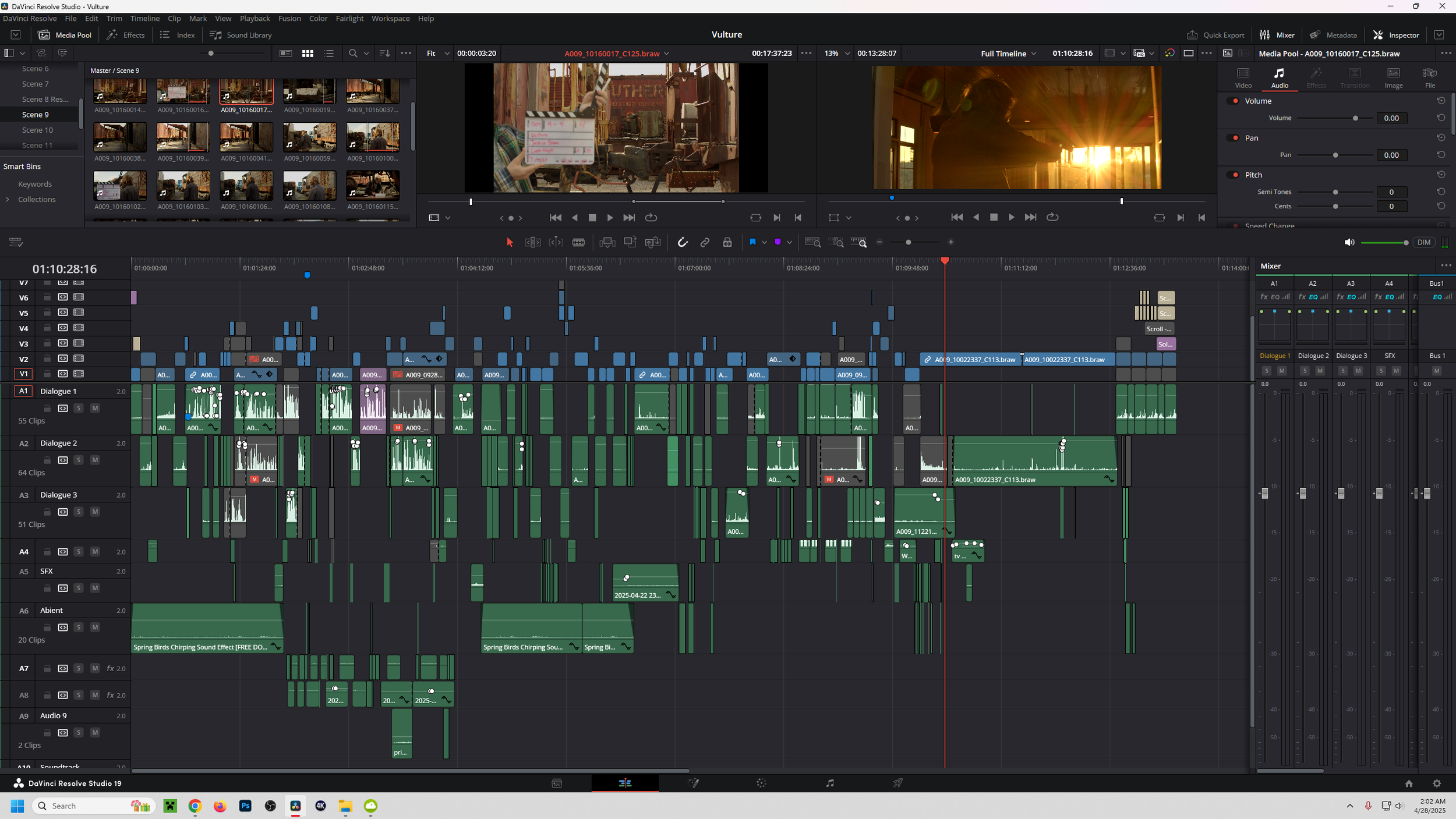
Task: Click the linked selection chain icon
Action: click(705, 242)
